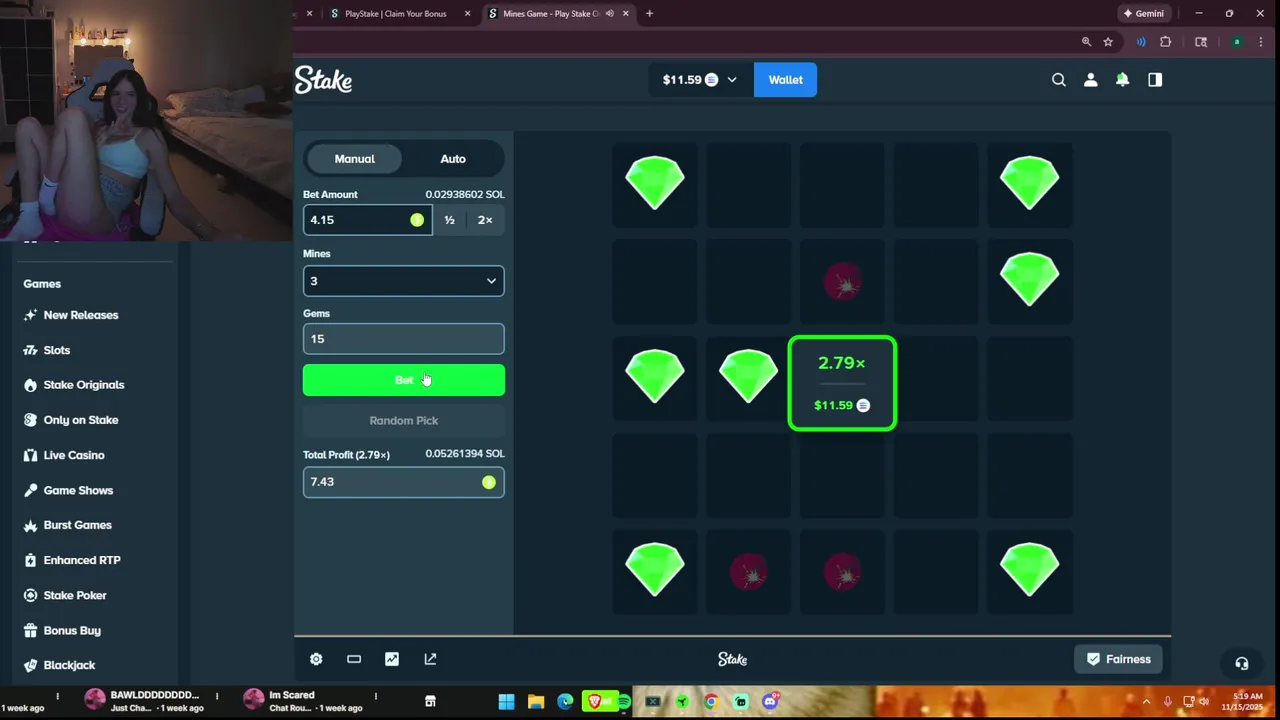
Task: Open the live stats chart icon
Action: 392,659
